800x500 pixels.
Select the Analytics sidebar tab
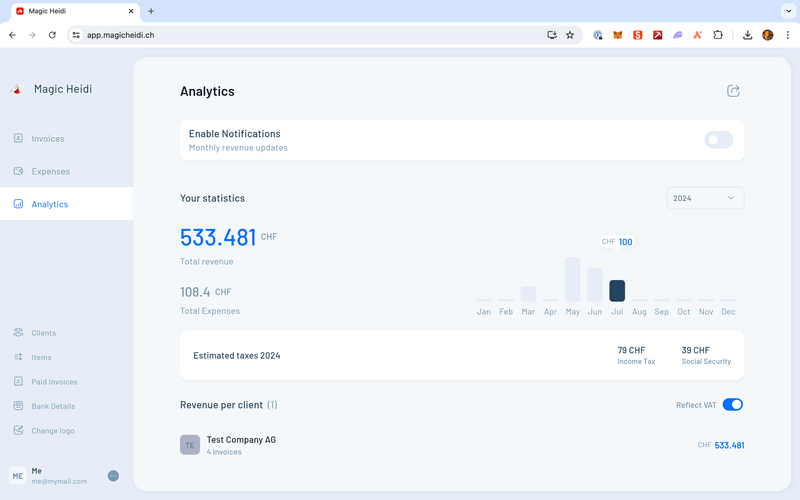pyautogui.click(x=50, y=204)
